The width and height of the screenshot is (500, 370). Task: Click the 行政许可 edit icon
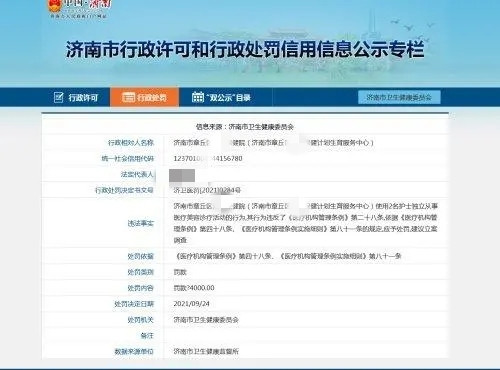tap(58, 97)
